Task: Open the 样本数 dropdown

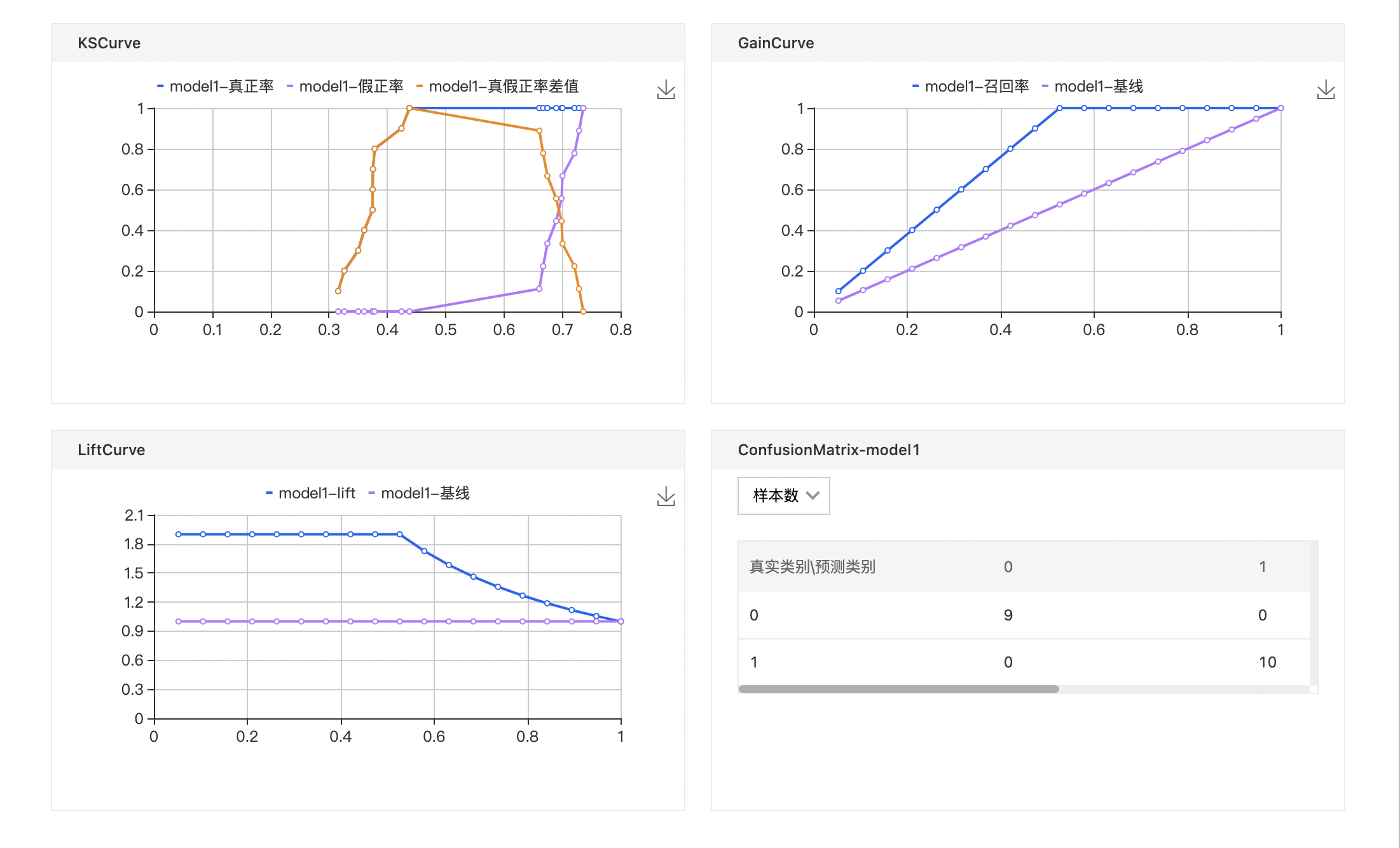Action: [776, 496]
